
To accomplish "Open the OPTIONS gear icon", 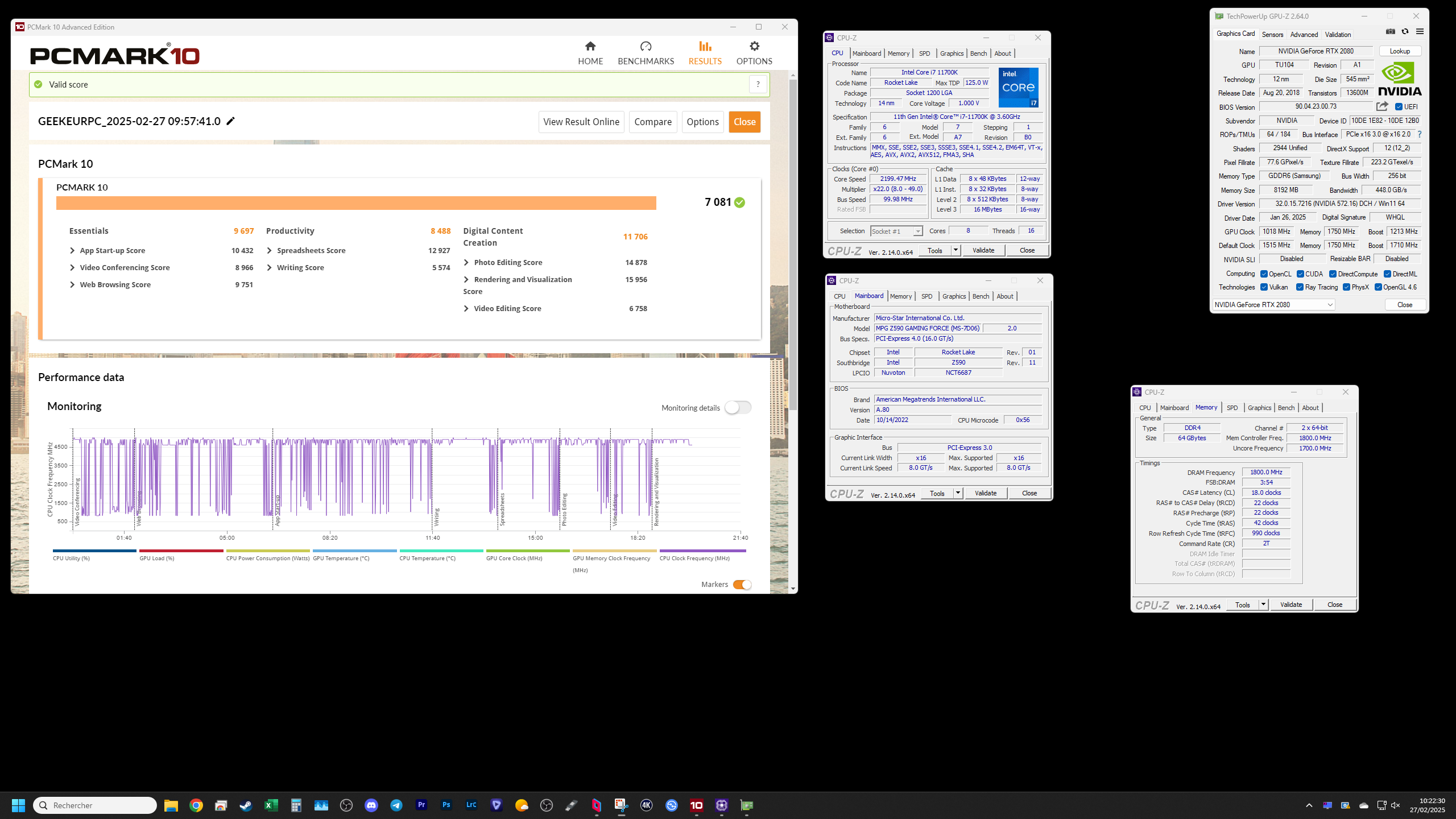I will 754,46.
